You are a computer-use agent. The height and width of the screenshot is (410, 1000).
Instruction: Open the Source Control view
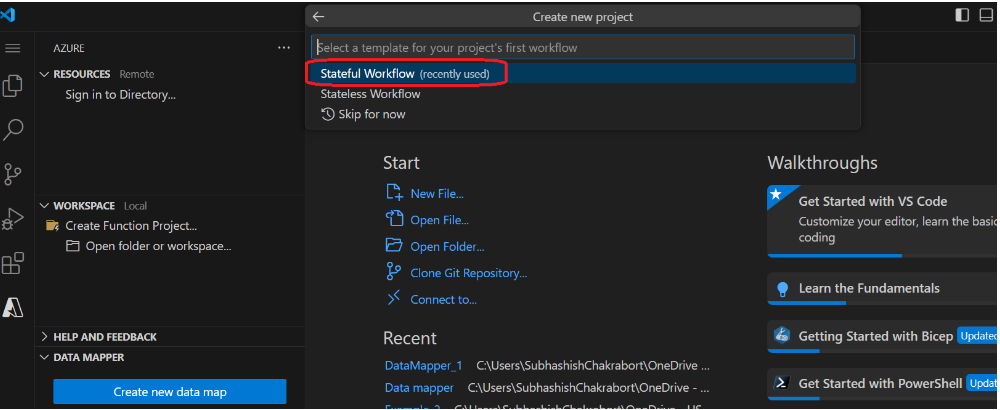13,174
